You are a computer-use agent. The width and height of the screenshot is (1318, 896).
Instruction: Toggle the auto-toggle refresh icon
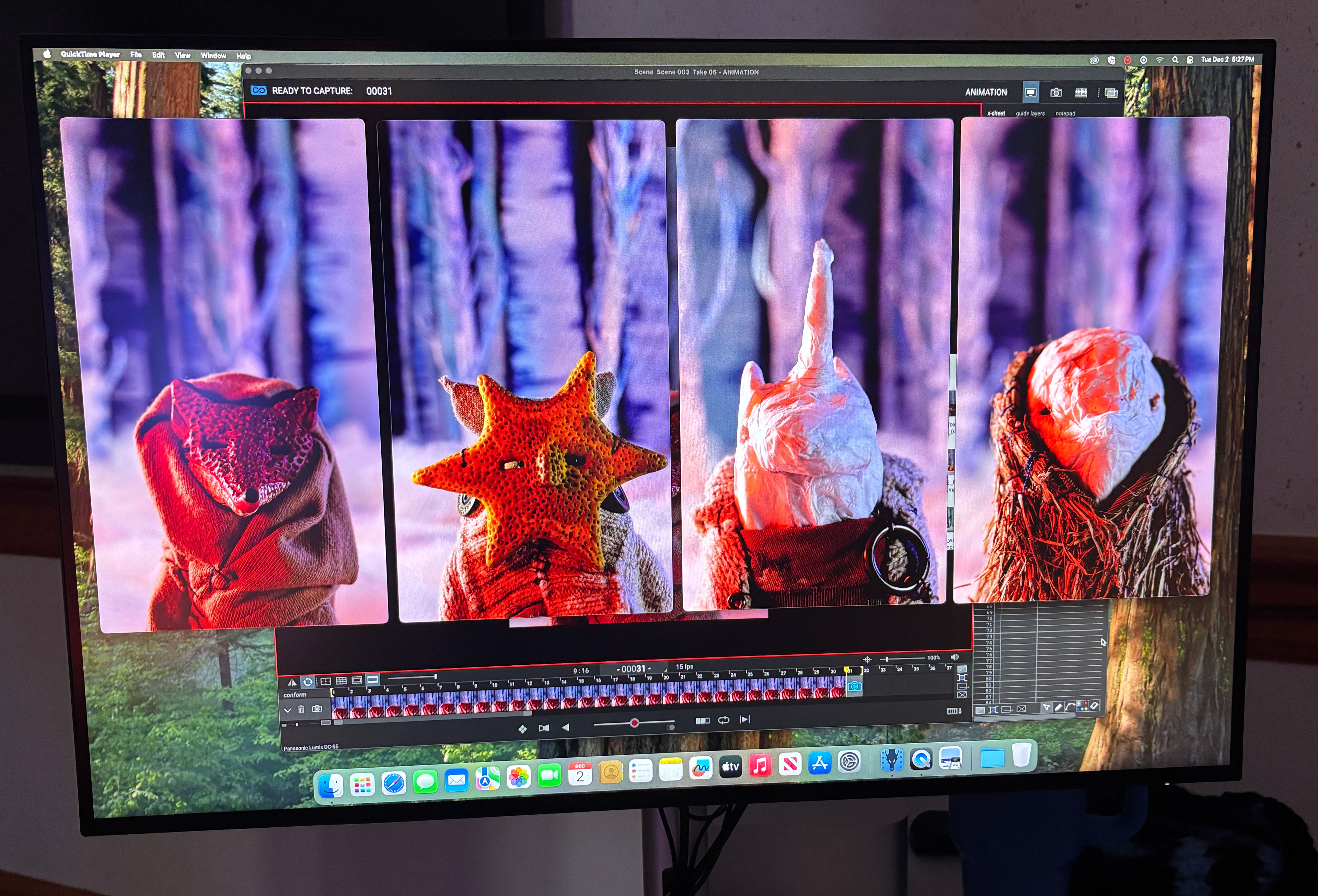coord(308,682)
